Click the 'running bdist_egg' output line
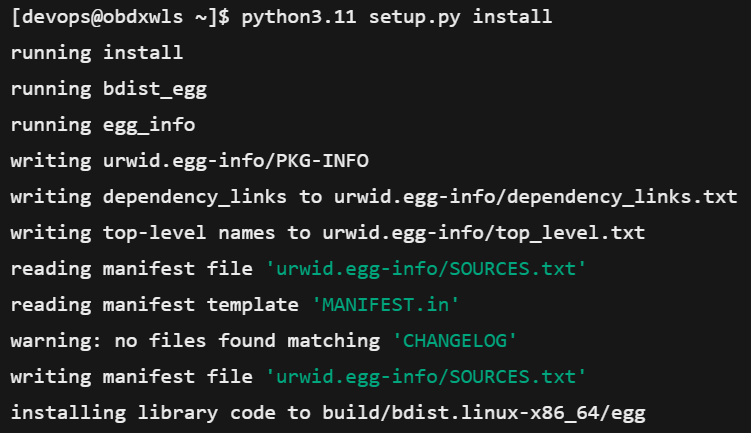Viewport: 751px width, 433px height. click(108, 89)
